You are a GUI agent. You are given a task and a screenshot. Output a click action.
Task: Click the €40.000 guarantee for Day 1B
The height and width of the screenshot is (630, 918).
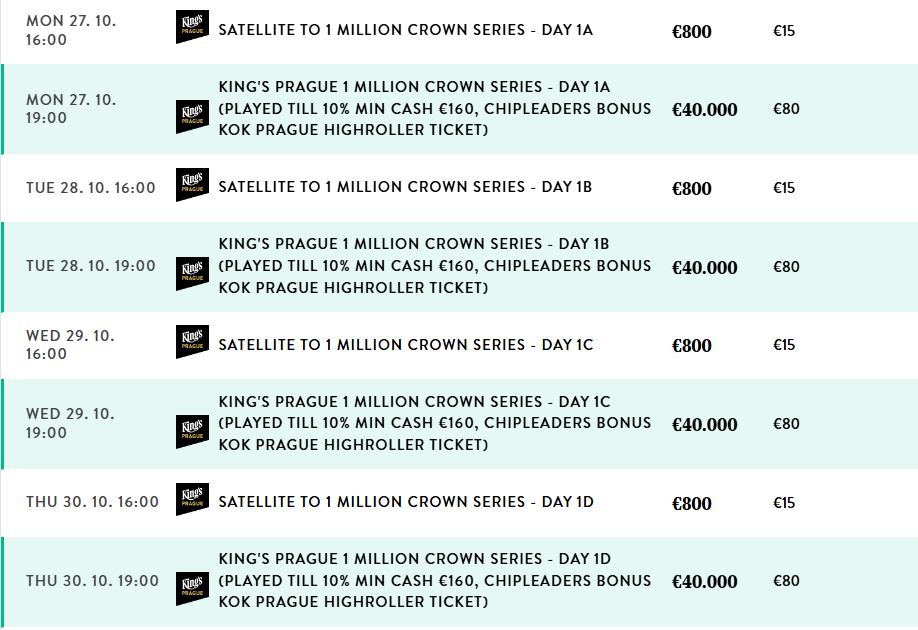[704, 268]
